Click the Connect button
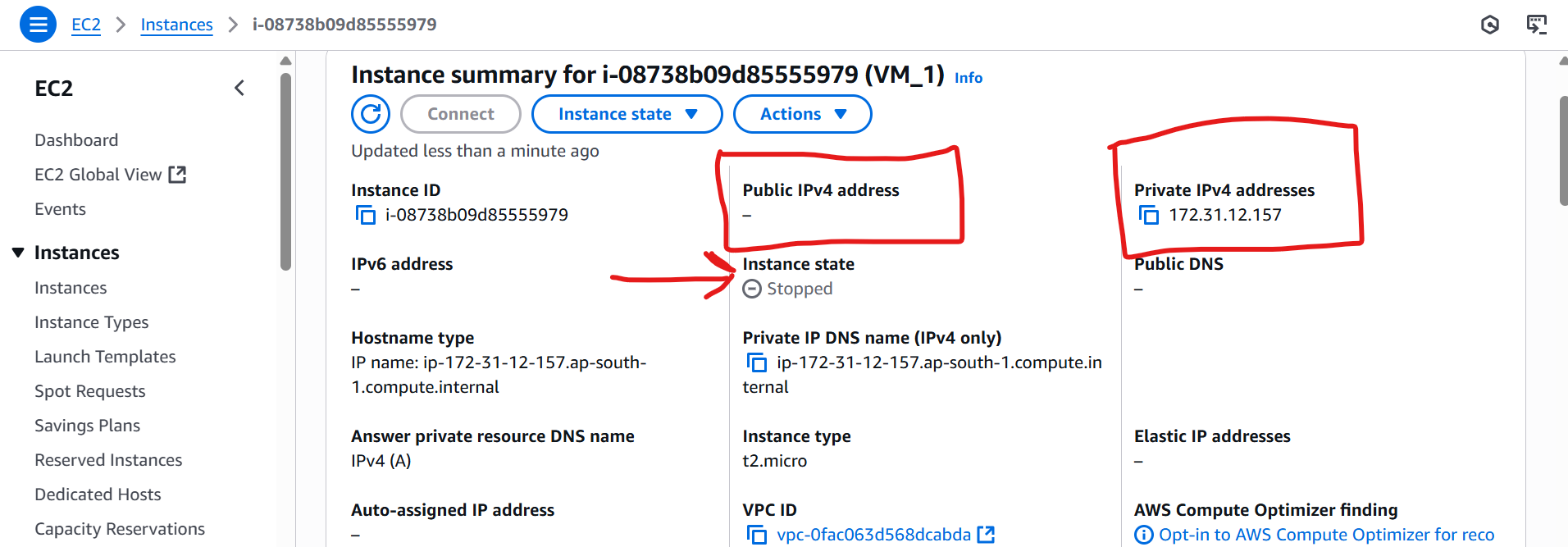The height and width of the screenshot is (547, 1568). click(x=460, y=114)
